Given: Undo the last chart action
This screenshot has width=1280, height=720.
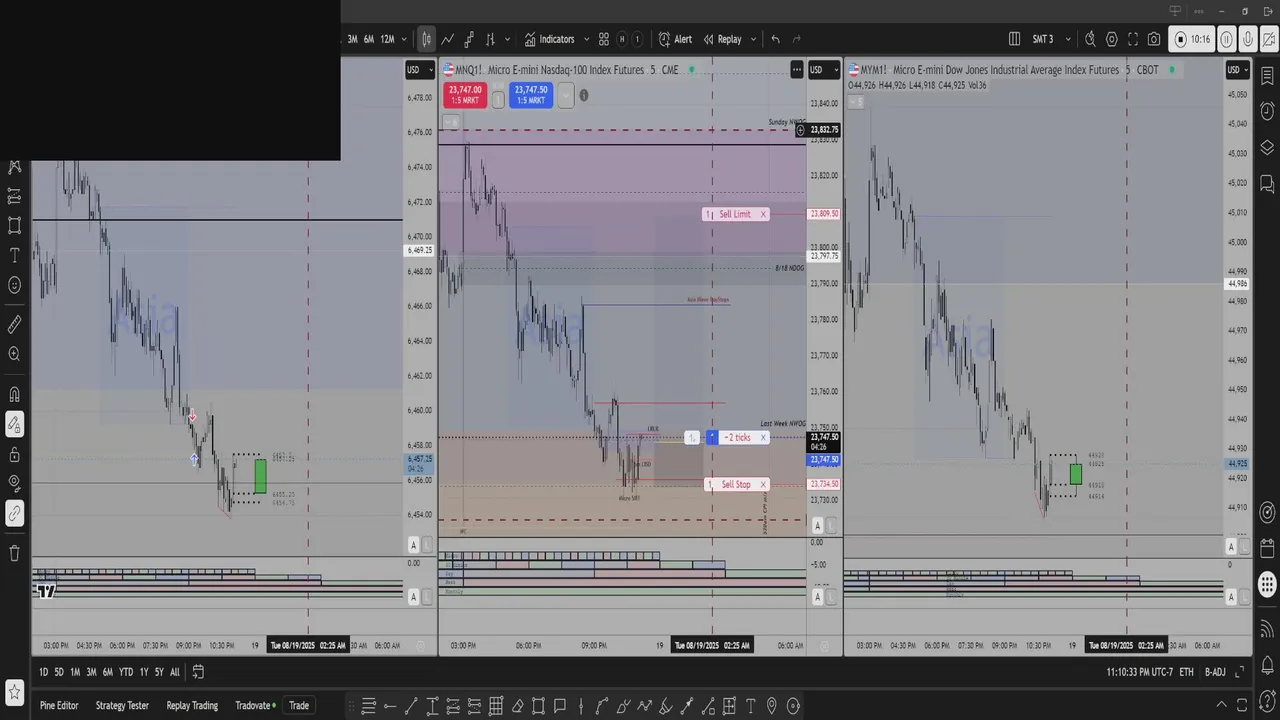Looking at the screenshot, I should (775, 39).
